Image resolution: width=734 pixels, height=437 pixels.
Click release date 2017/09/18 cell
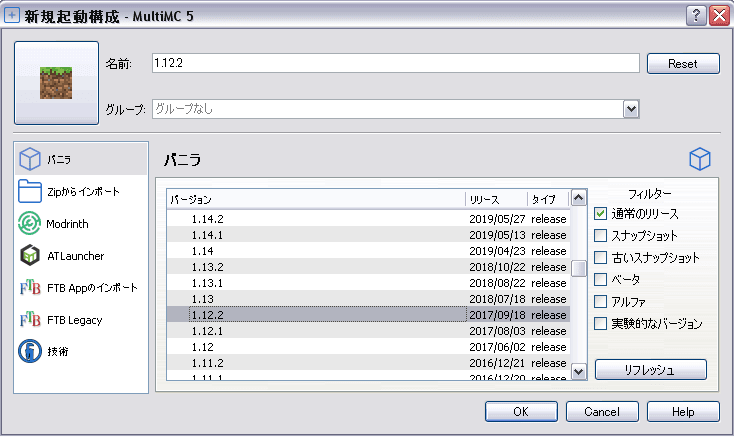pos(497,315)
